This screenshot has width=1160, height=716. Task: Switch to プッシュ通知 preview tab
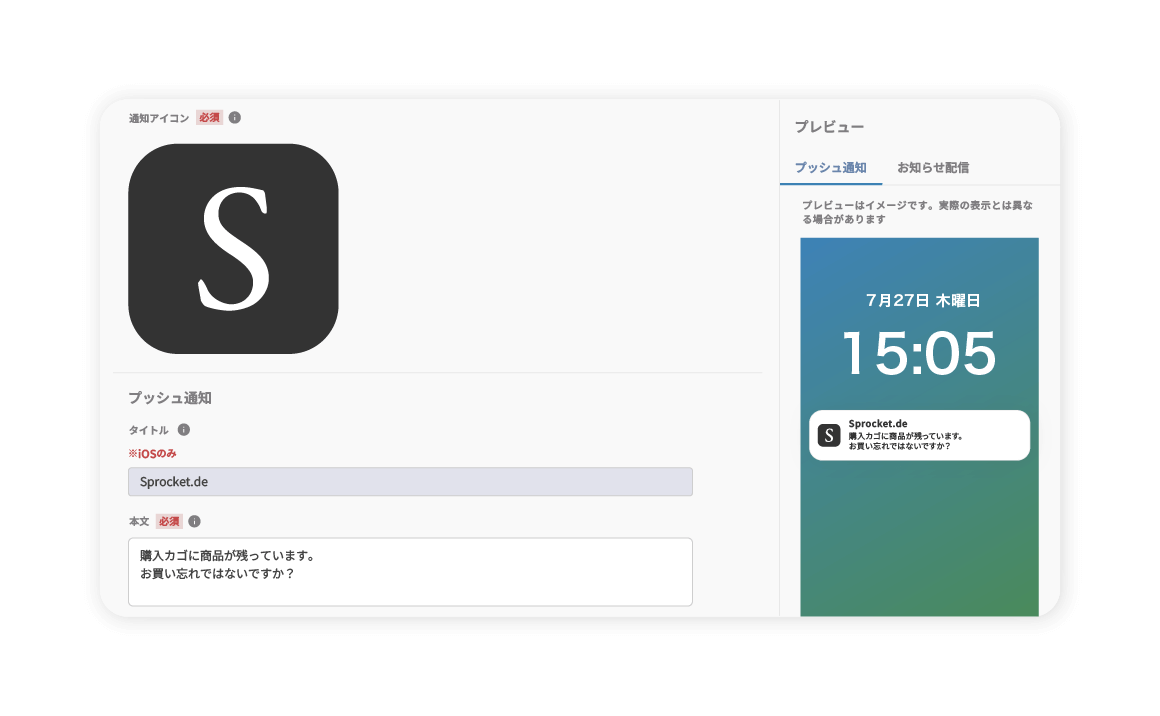point(831,168)
